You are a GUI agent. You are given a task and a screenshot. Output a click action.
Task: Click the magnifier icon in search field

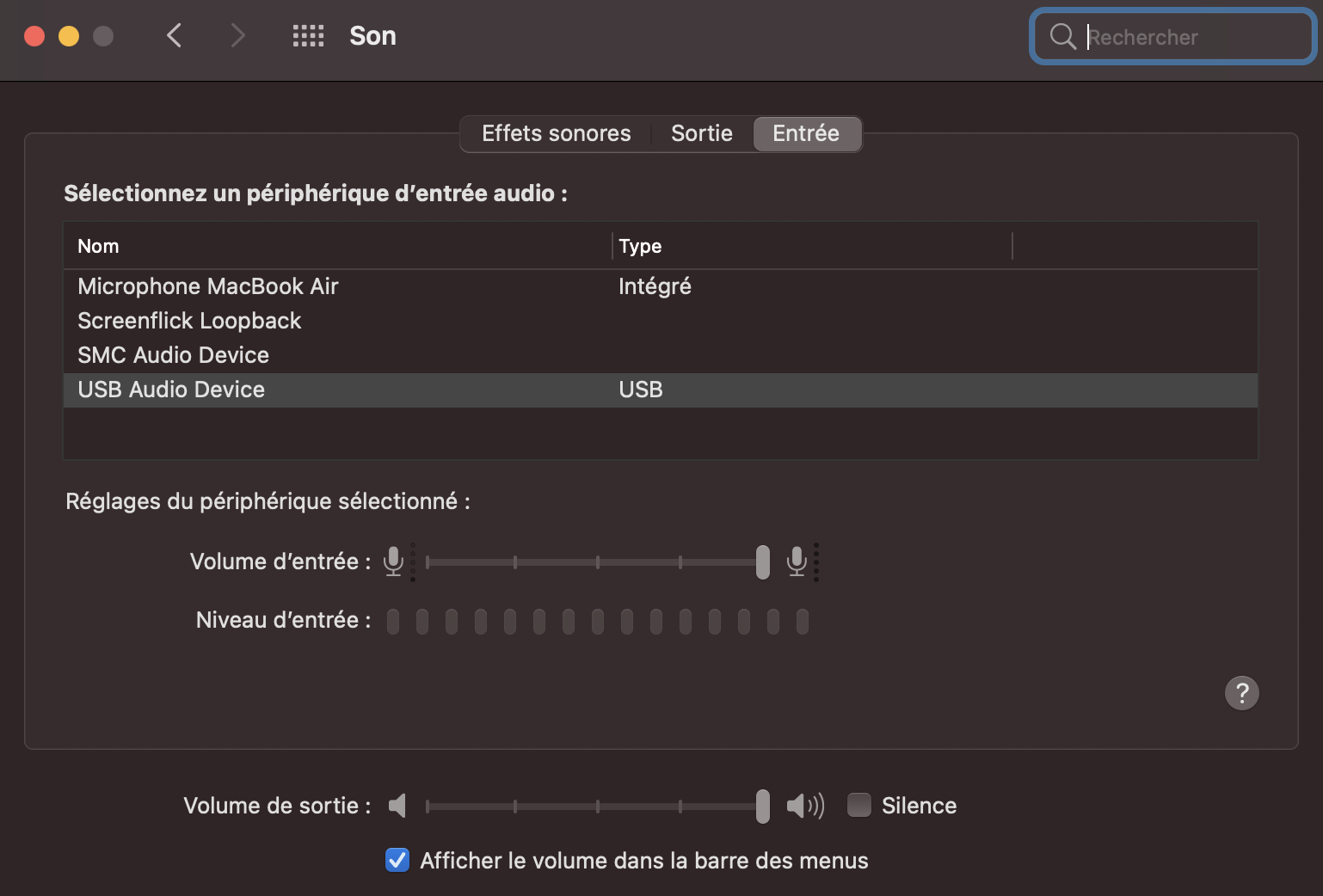point(1063,36)
